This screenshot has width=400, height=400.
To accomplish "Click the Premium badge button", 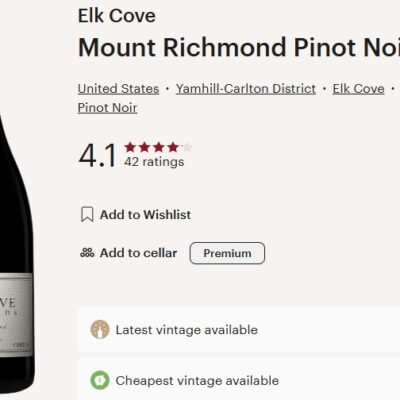I will point(227,253).
